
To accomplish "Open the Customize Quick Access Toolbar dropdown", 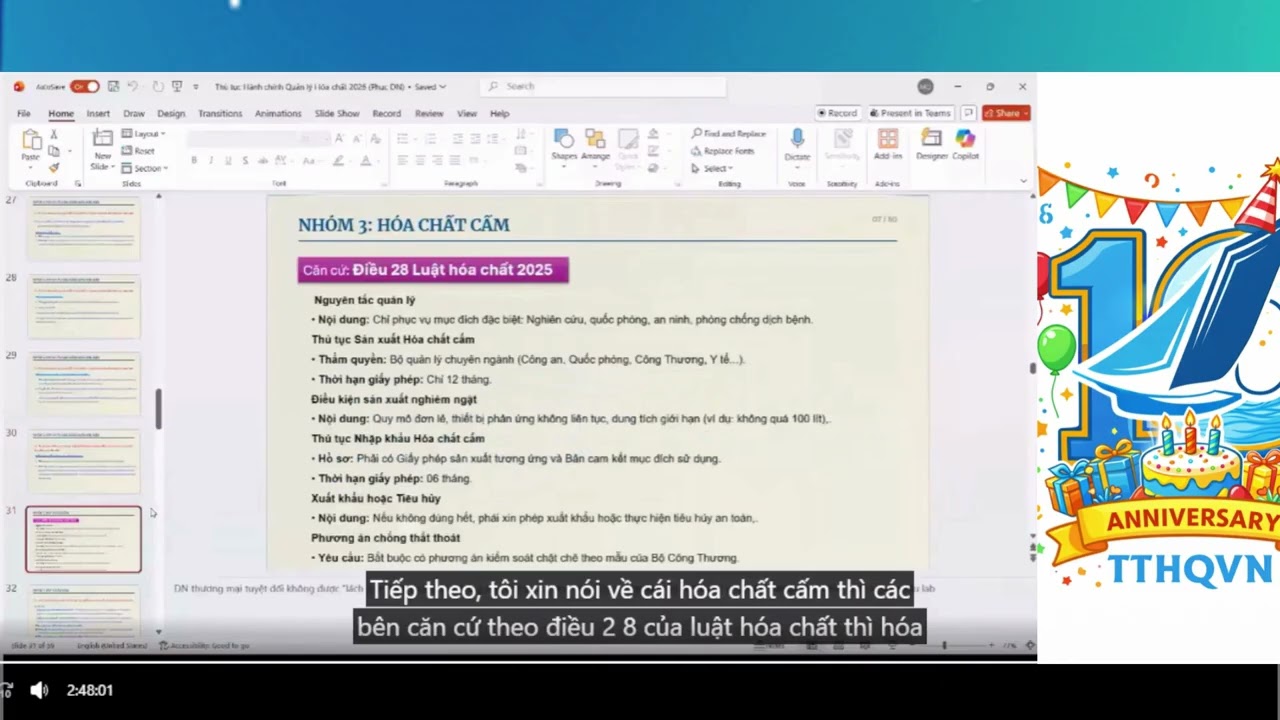I will [x=196, y=87].
